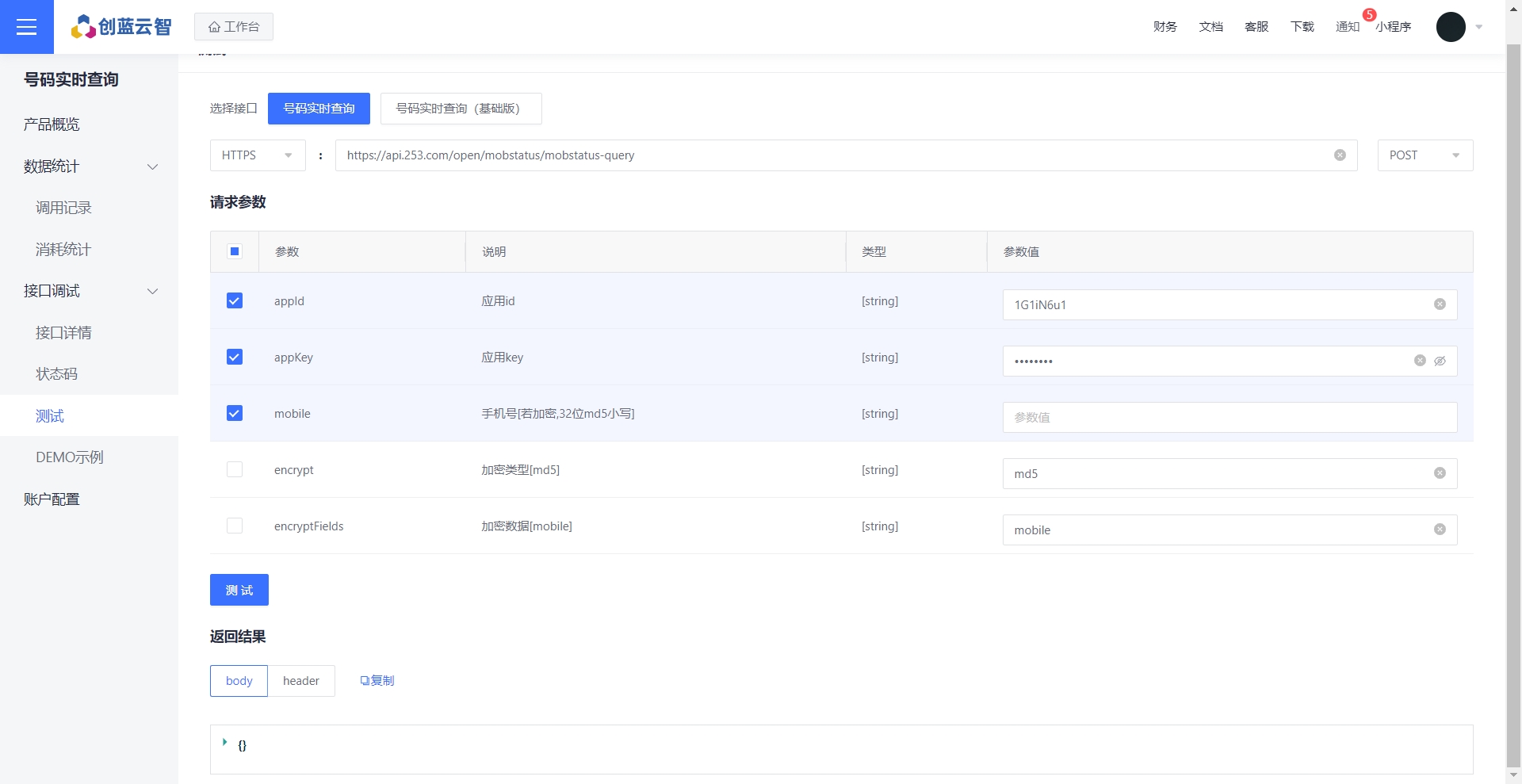The width and height of the screenshot is (1522, 784).
Task: Check the encryptFields parameter checkbox
Action: (x=235, y=526)
